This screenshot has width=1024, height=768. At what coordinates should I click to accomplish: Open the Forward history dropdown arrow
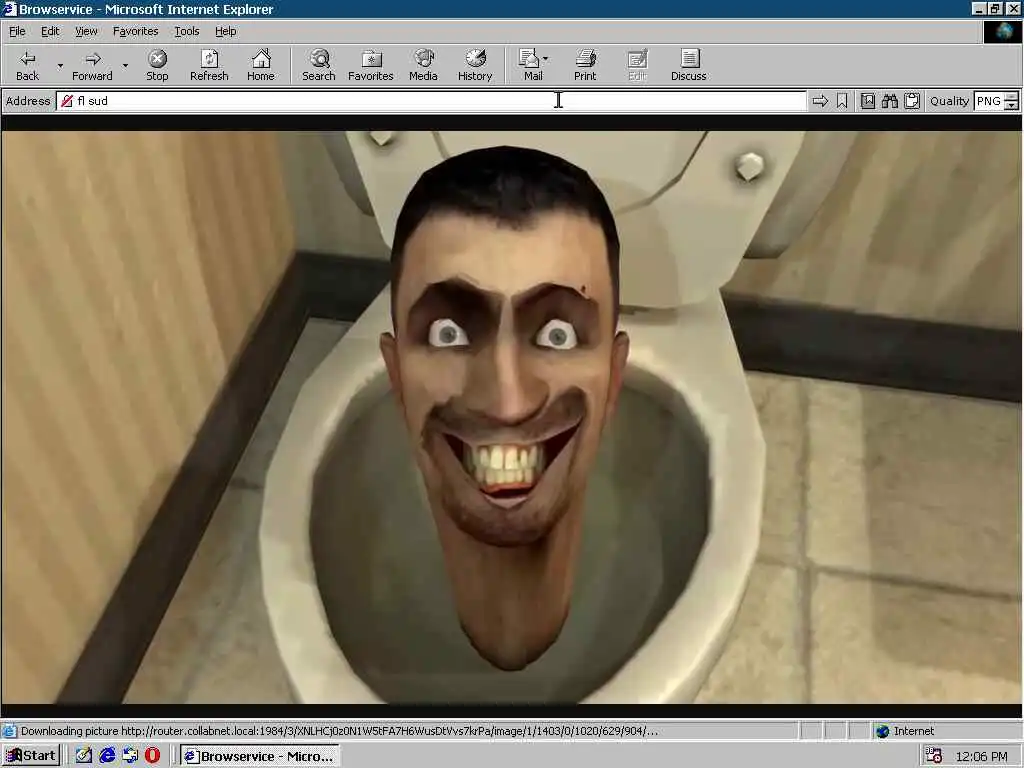coord(125,65)
